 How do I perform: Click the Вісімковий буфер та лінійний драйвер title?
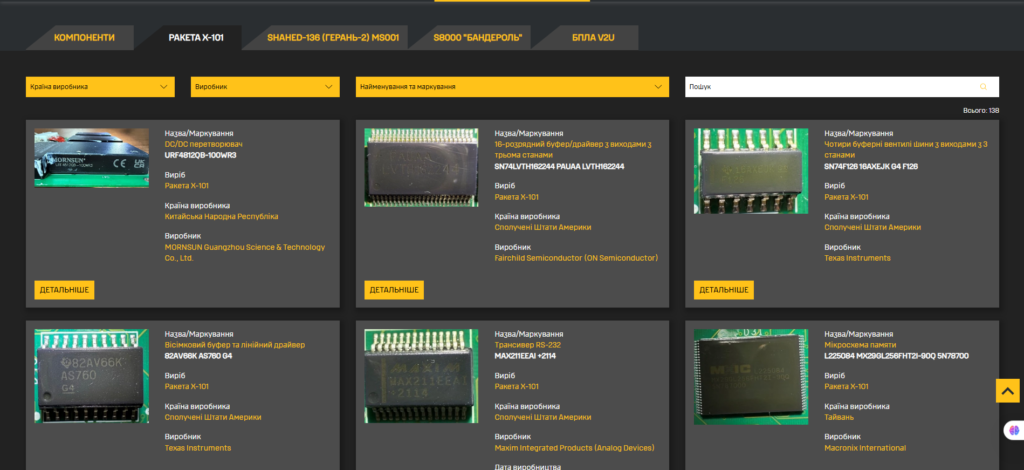pyautogui.click(x=234, y=345)
